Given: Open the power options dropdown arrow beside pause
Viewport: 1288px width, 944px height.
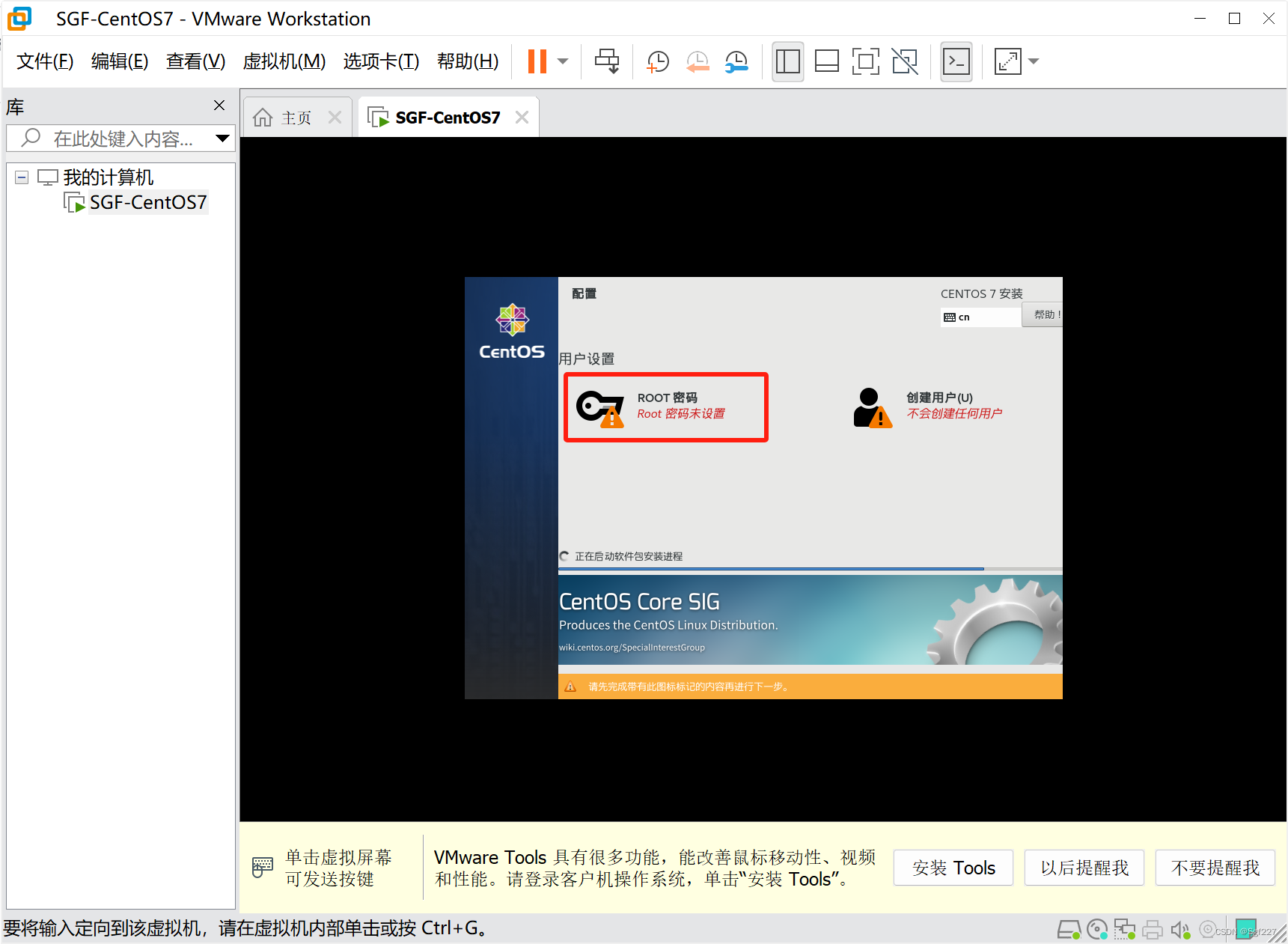Looking at the screenshot, I should tap(563, 61).
